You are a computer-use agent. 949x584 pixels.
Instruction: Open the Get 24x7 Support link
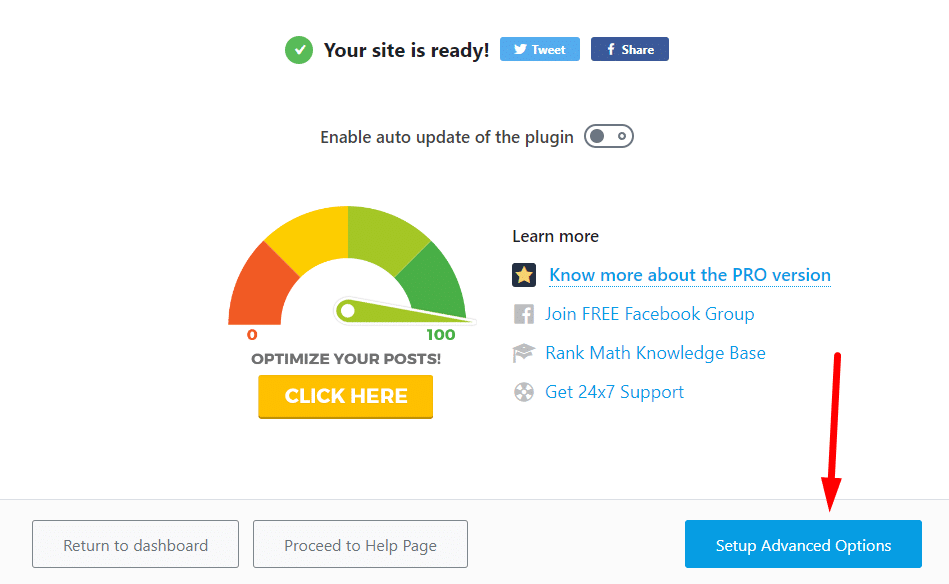pos(614,392)
